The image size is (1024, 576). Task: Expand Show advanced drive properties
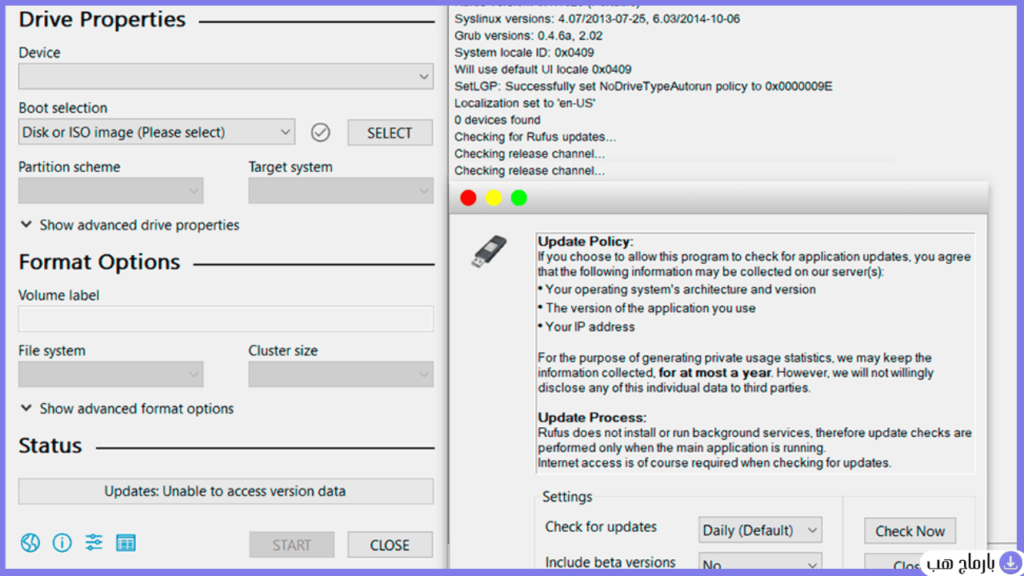130,225
